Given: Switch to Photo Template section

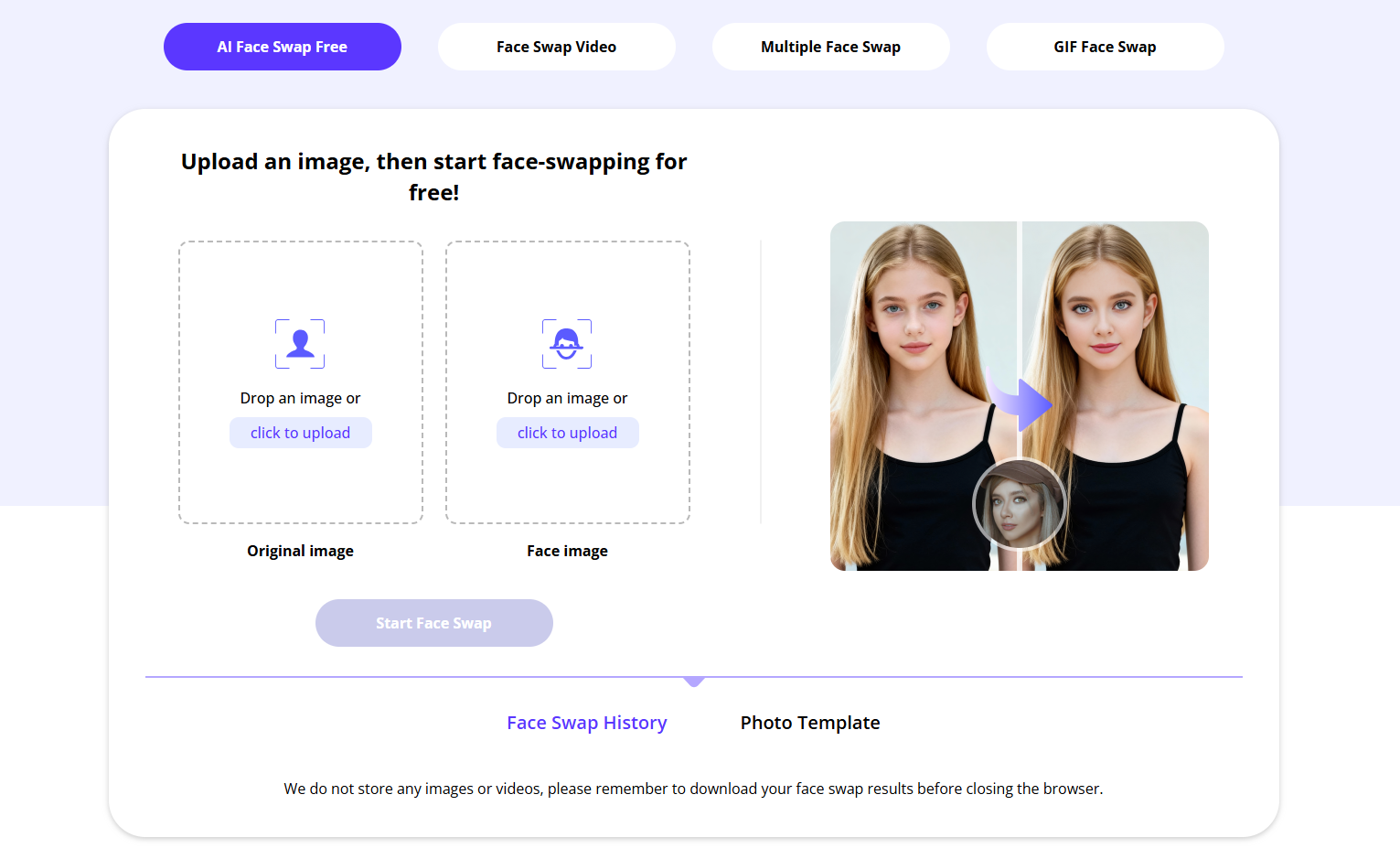Looking at the screenshot, I should point(809,722).
